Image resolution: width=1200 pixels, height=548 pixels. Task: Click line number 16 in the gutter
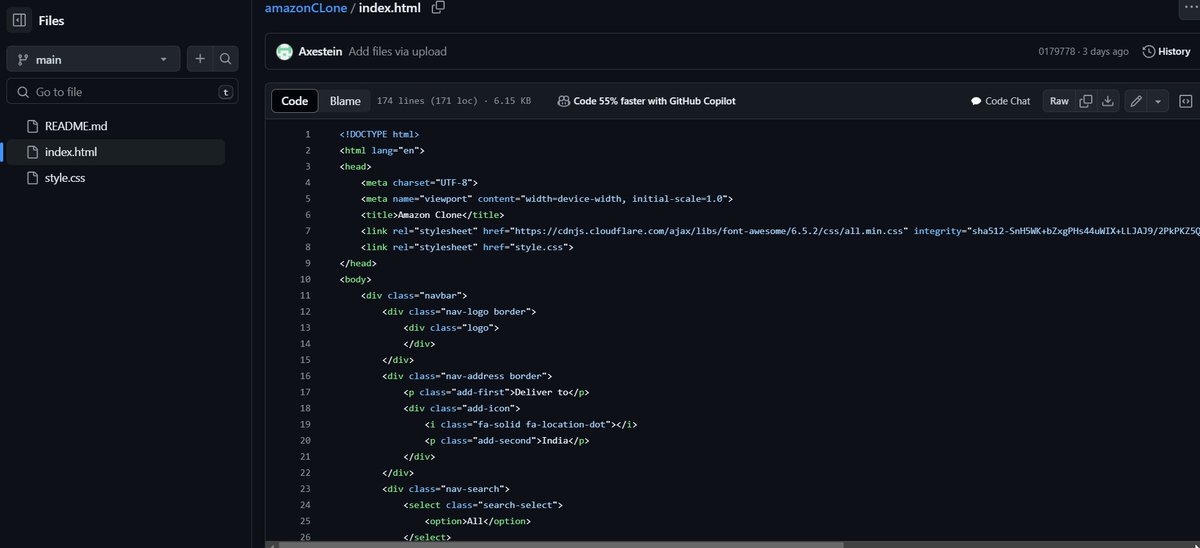(x=305, y=376)
